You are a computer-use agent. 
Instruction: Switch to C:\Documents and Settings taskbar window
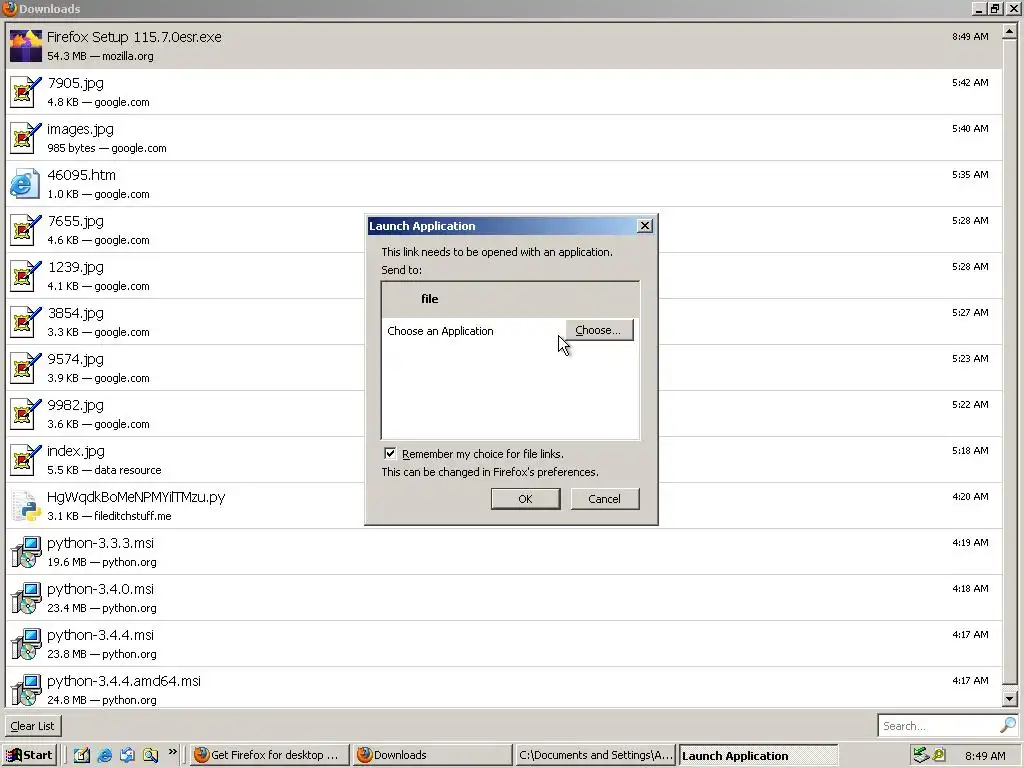click(x=596, y=755)
